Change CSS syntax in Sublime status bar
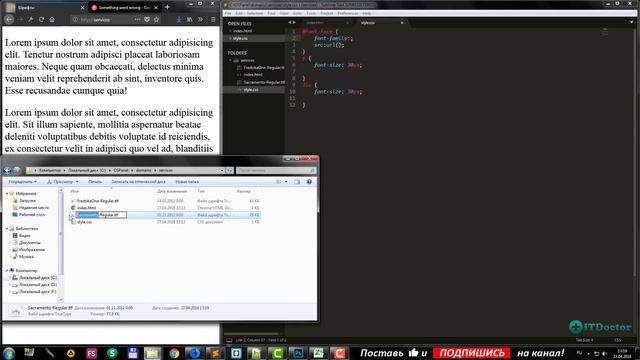 (x=618, y=340)
